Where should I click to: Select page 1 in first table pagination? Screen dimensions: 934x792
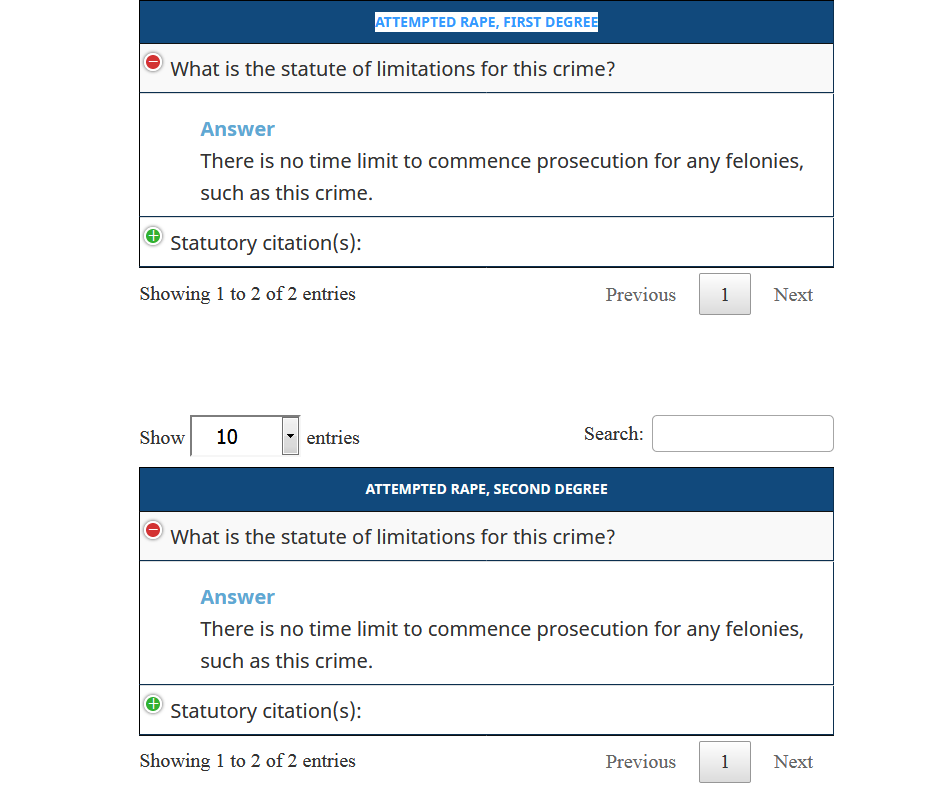coord(724,294)
